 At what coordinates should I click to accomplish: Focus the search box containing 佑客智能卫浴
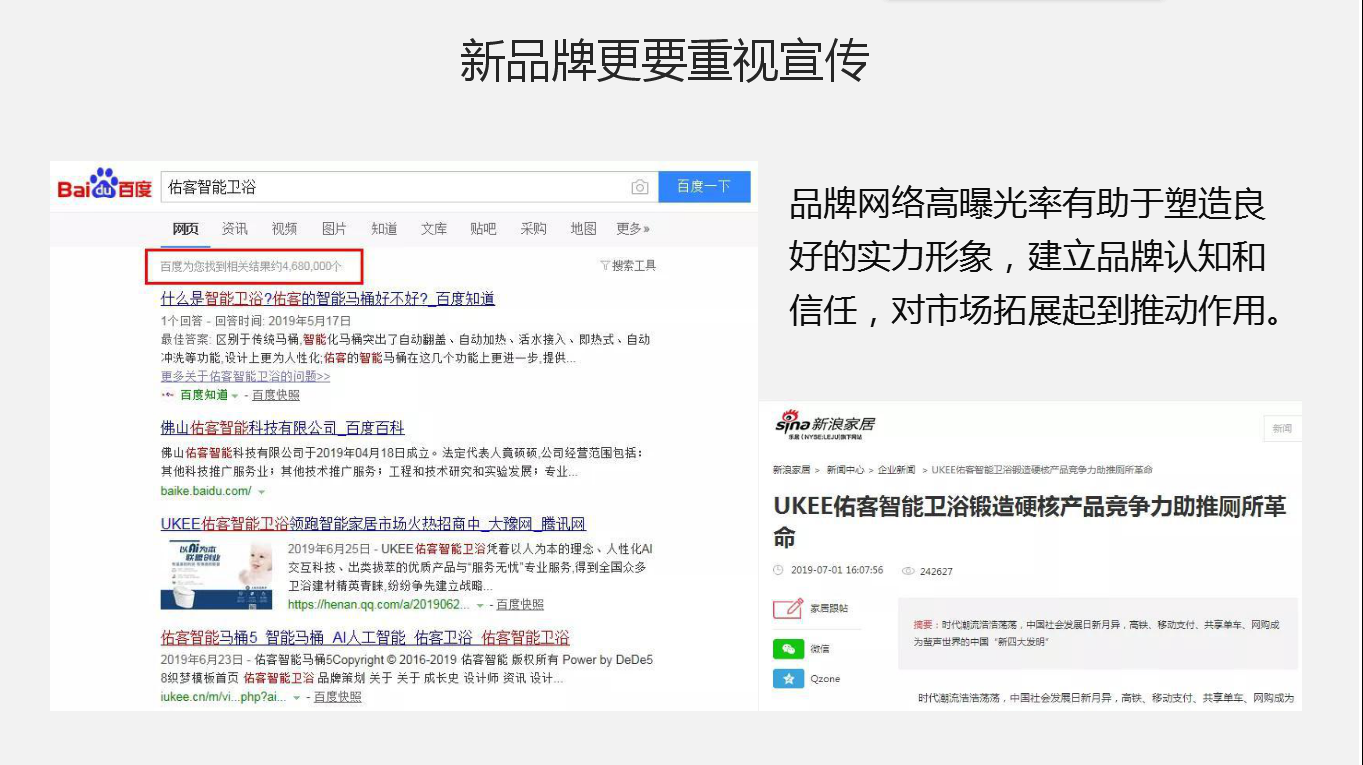coord(408,187)
